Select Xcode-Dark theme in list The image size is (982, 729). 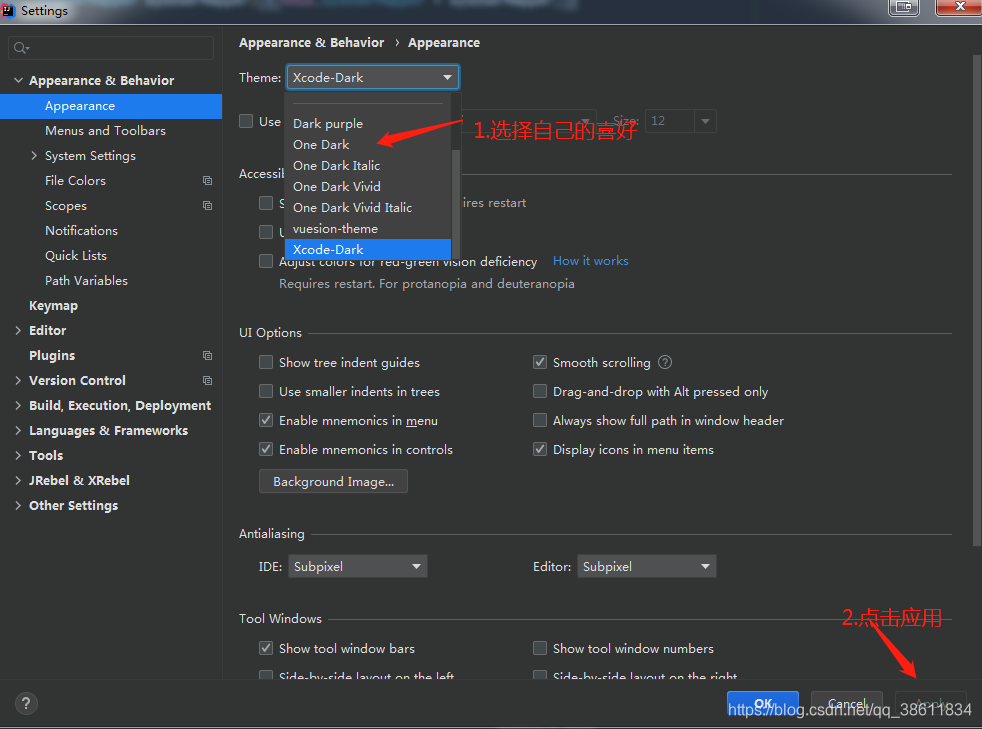coord(368,249)
